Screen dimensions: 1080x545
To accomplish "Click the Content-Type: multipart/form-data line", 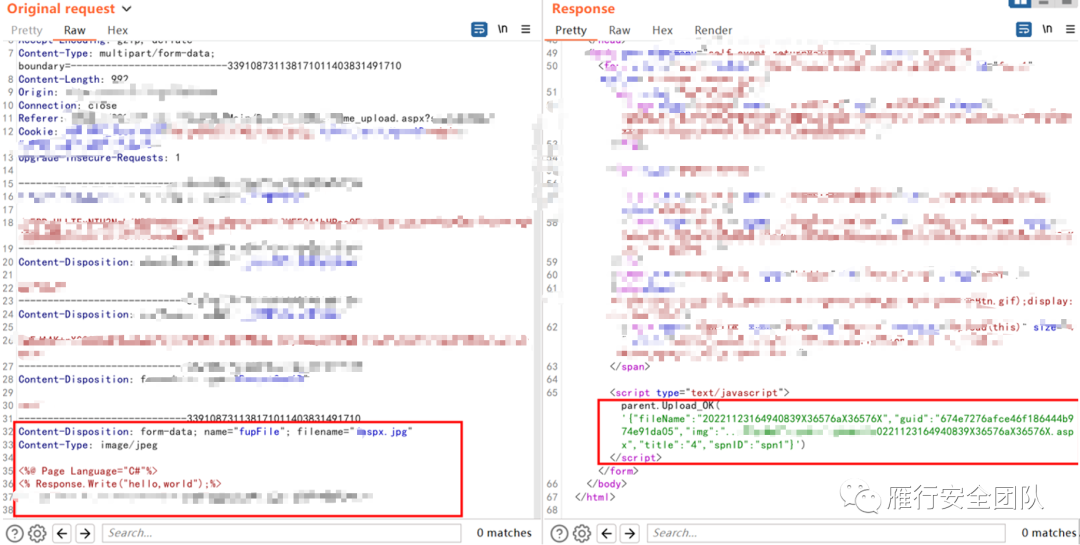I will tap(117, 53).
